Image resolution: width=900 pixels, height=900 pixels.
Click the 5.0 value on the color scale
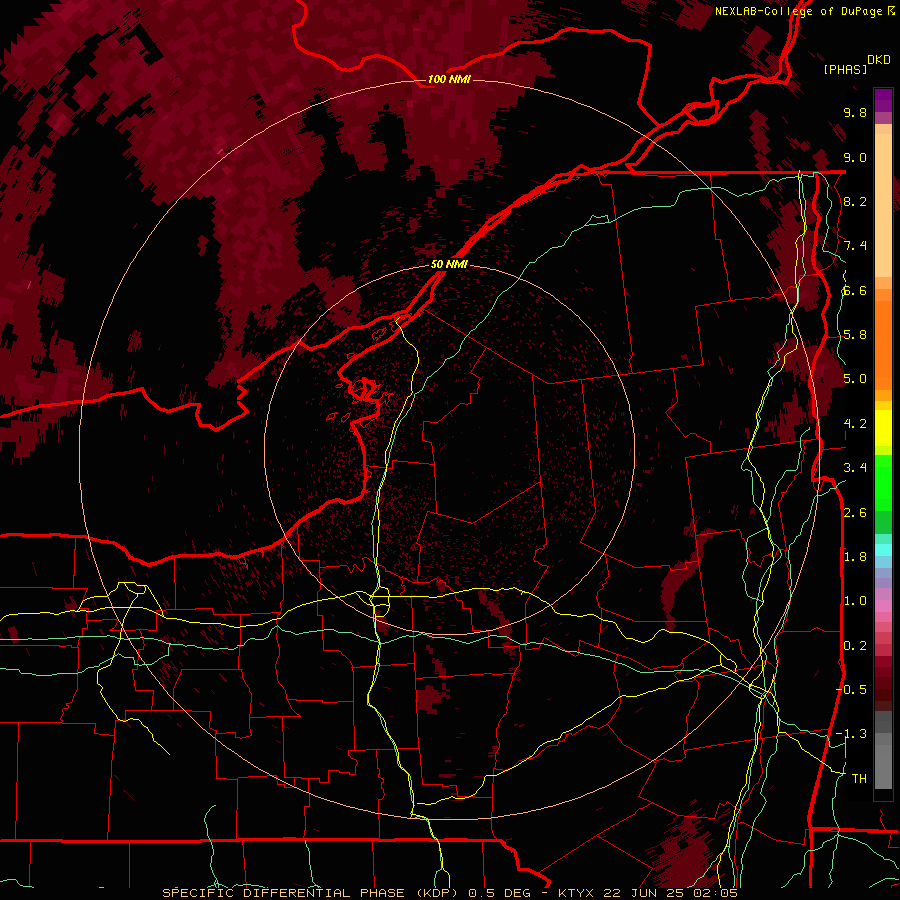point(855,379)
